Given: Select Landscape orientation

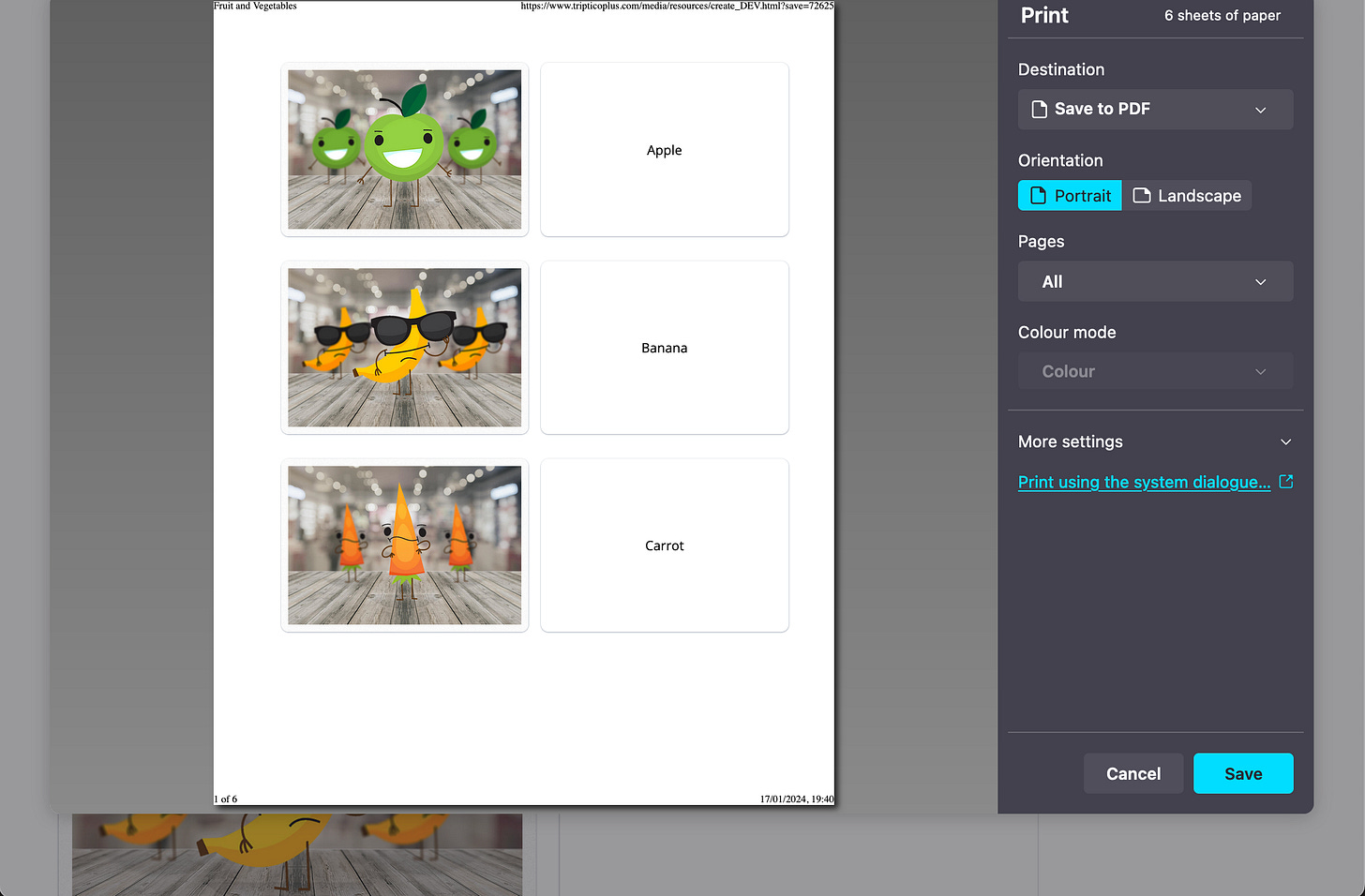Looking at the screenshot, I should [x=1187, y=195].
